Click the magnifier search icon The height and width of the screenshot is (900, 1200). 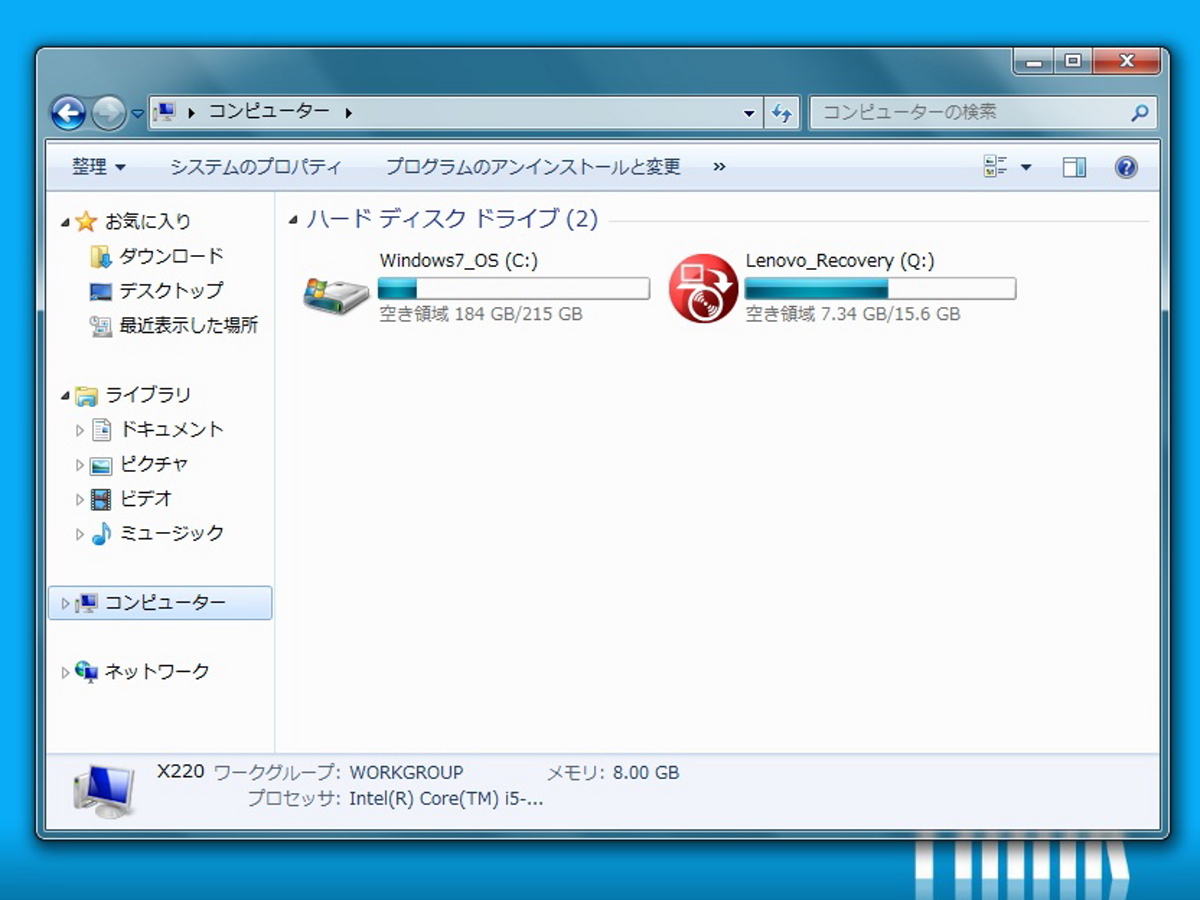tap(1139, 113)
